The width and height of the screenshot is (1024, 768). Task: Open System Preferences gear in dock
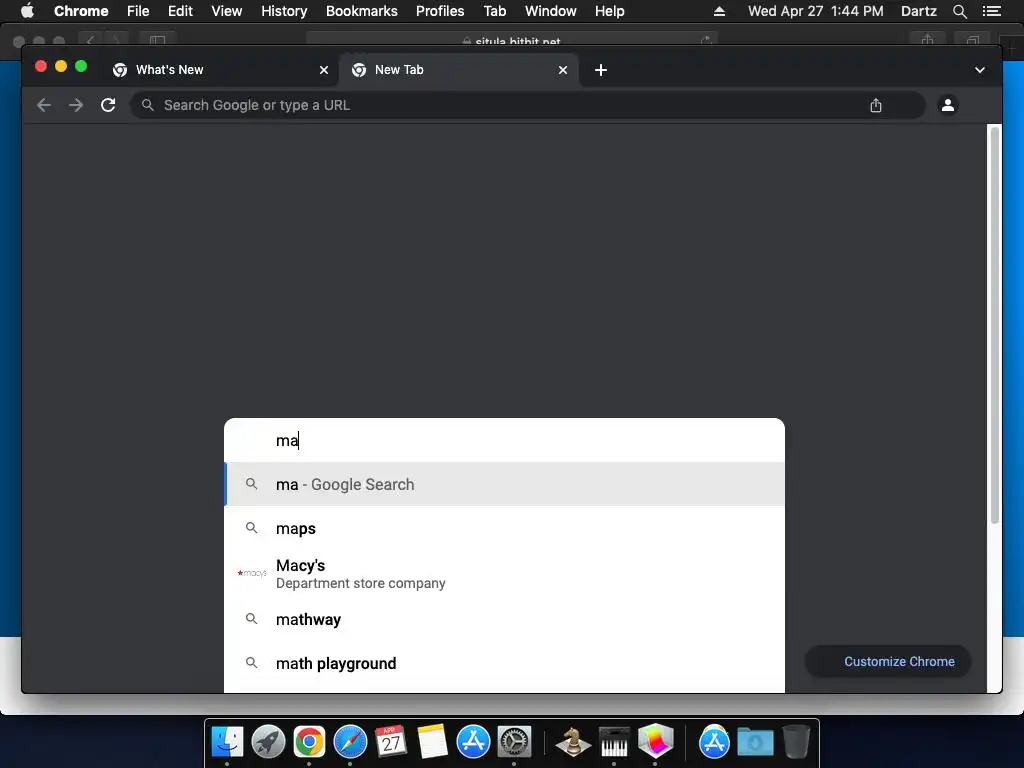pos(514,742)
